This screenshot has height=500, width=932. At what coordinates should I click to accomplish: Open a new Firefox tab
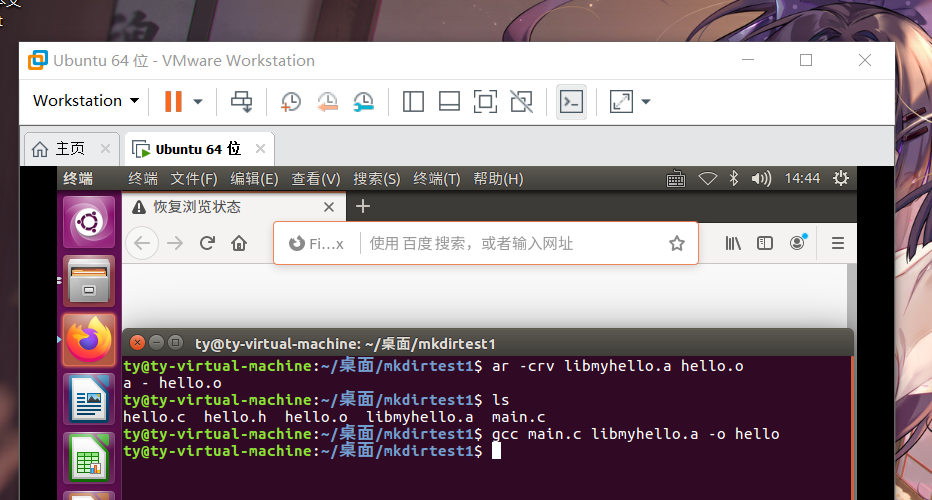(x=363, y=206)
